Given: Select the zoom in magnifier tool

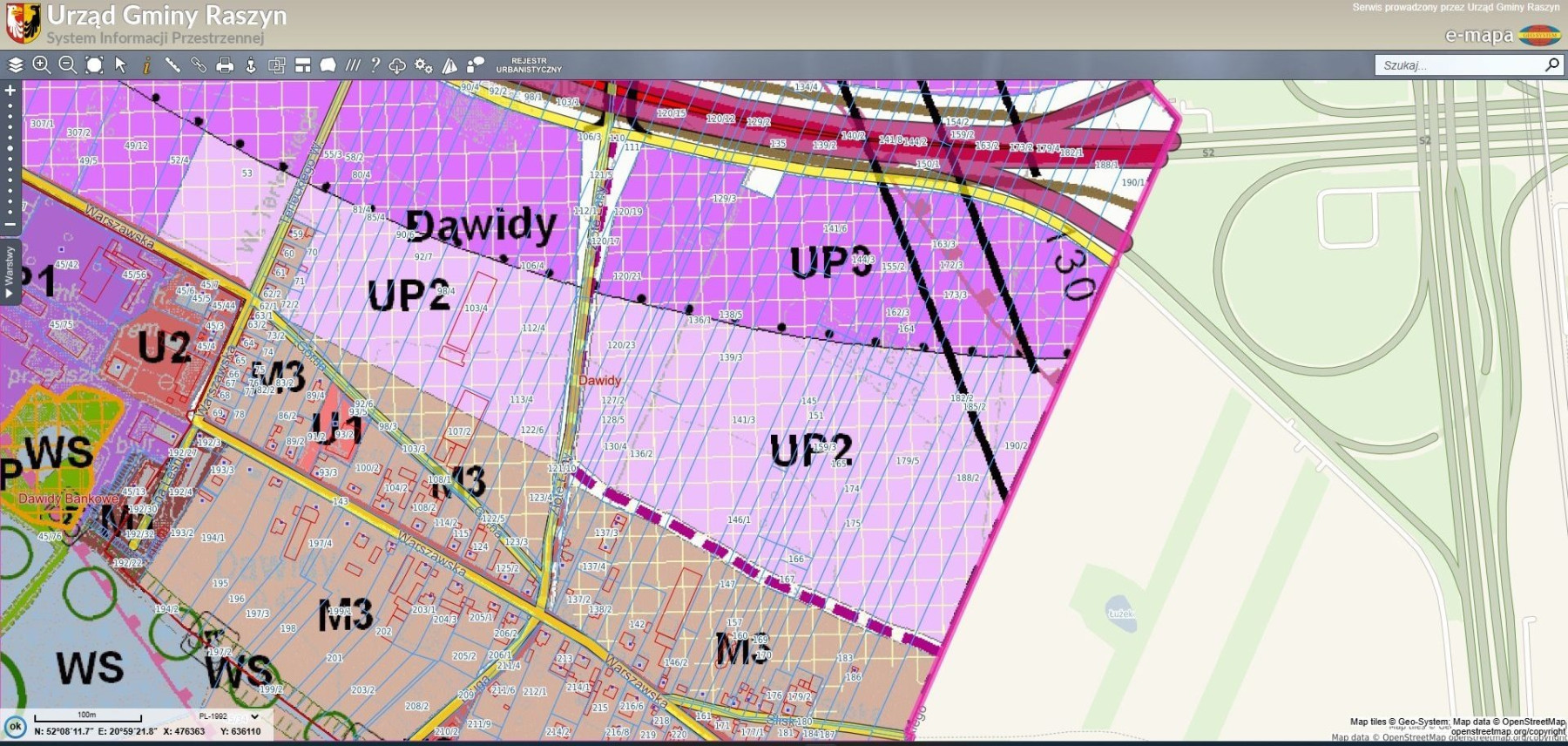Looking at the screenshot, I should (41, 64).
